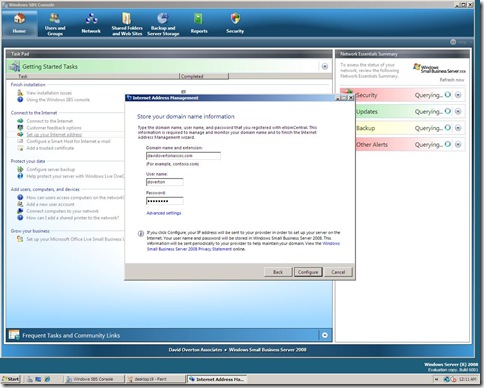Click the View installation issues icon
The width and height of the screenshot is (484, 388).
click(20, 93)
